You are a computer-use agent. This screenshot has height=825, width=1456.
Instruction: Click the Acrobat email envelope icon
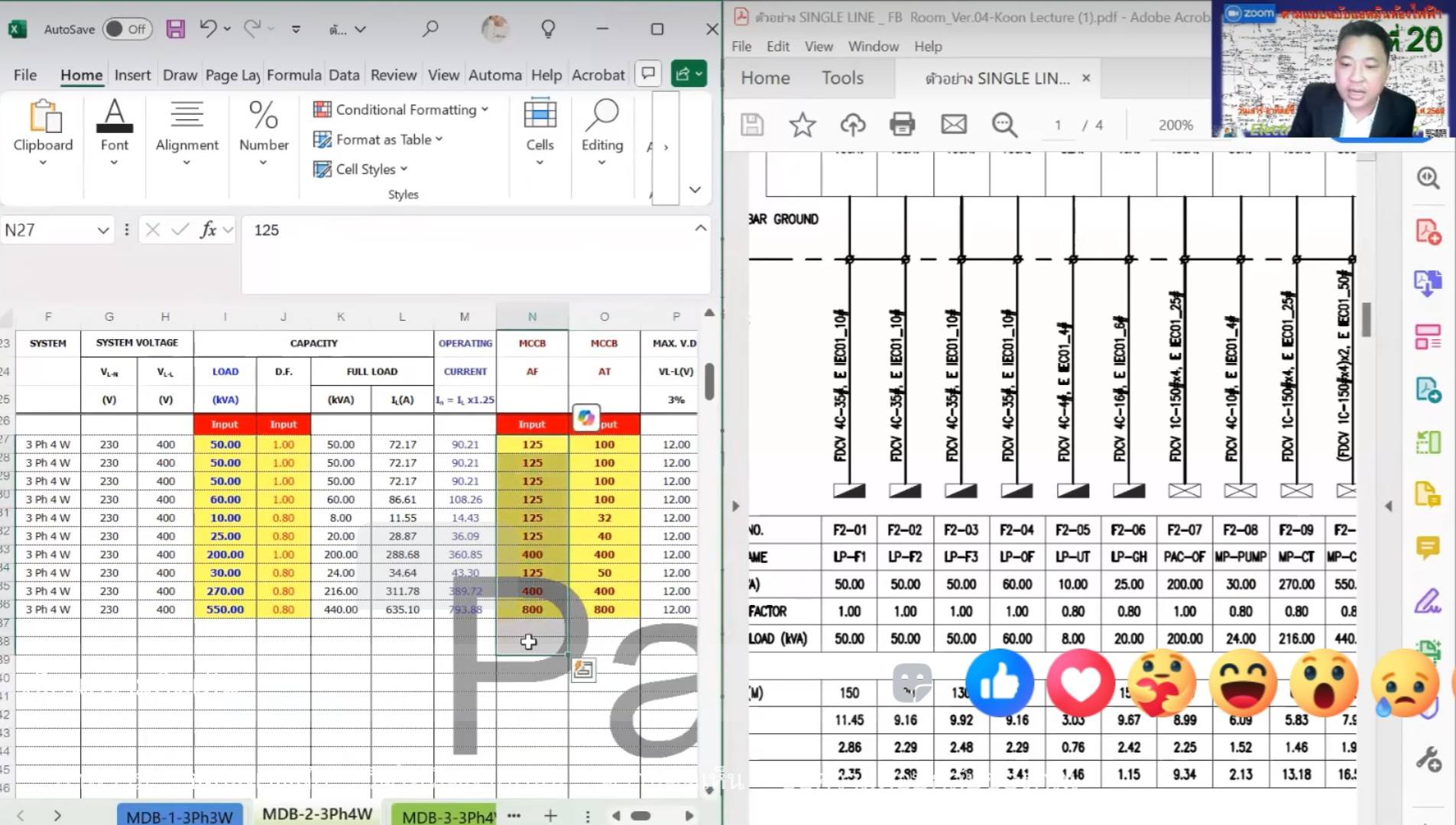click(954, 124)
